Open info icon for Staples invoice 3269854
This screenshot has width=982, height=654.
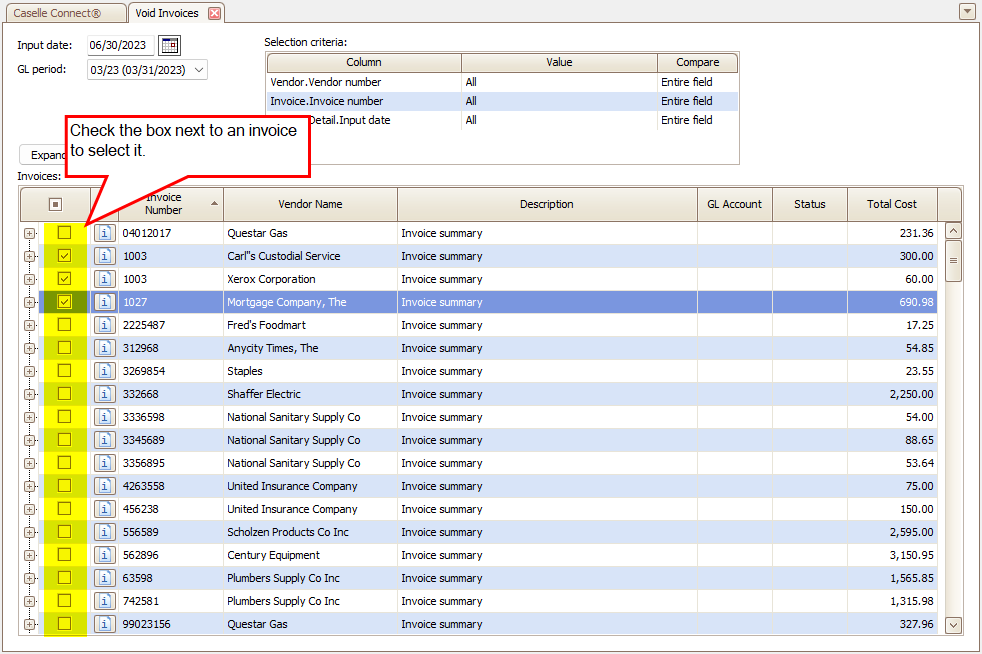(104, 371)
